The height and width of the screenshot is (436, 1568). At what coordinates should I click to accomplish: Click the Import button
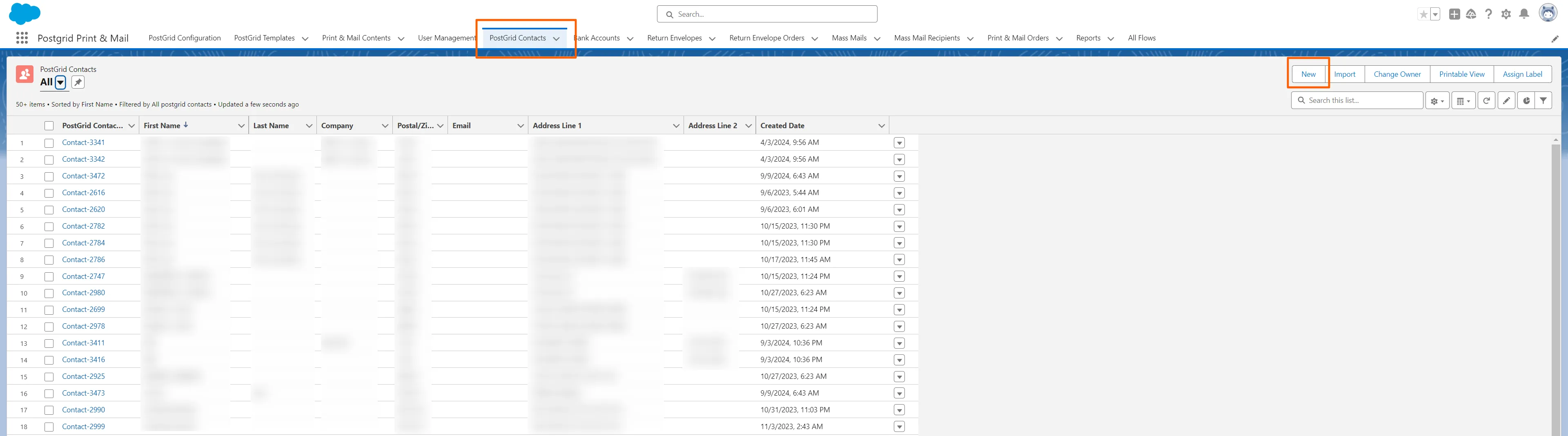coord(1344,74)
